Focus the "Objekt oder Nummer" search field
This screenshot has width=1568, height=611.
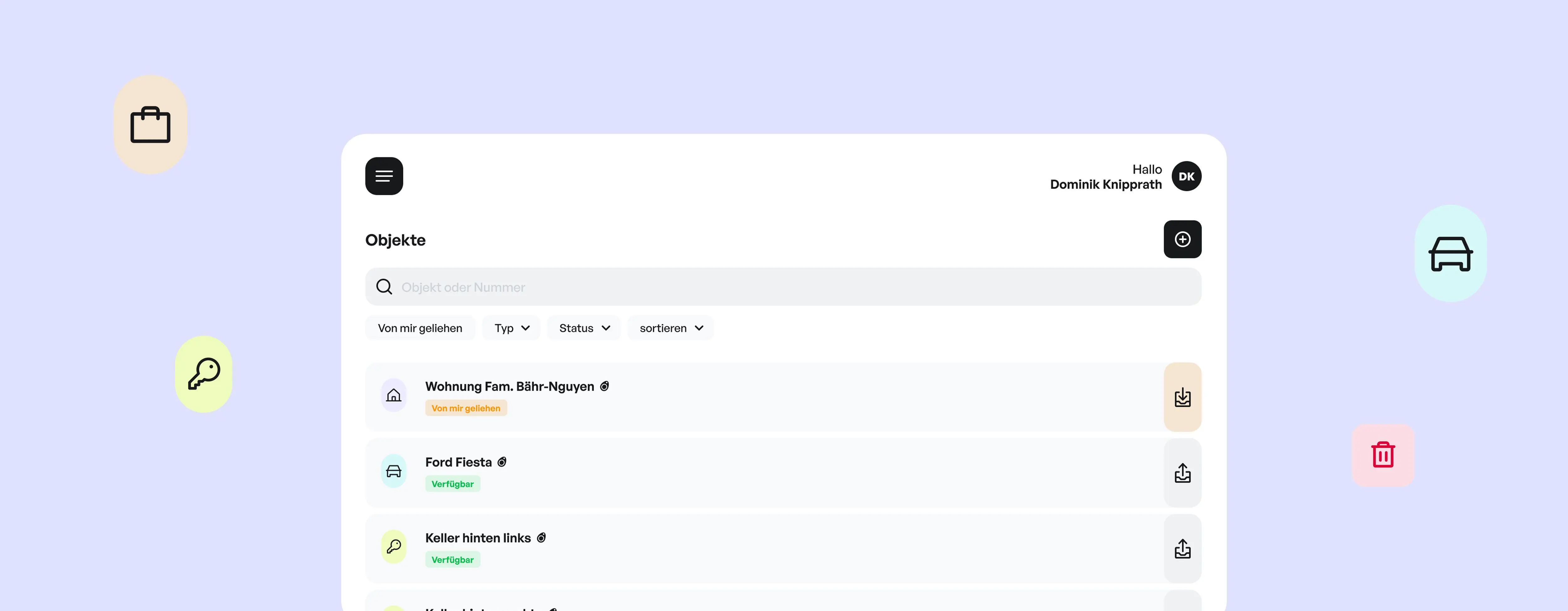783,287
